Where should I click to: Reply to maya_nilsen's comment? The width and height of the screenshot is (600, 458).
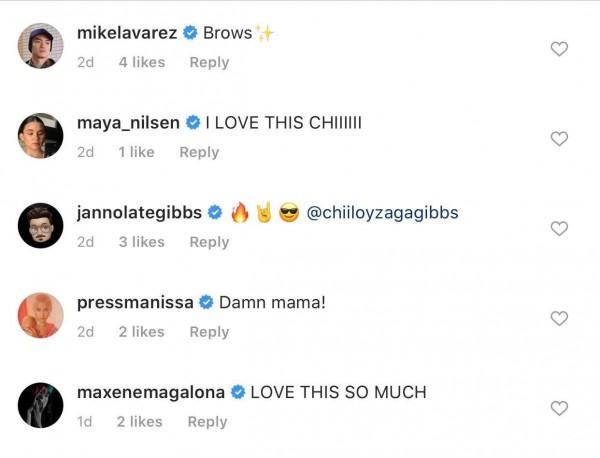[x=199, y=152]
